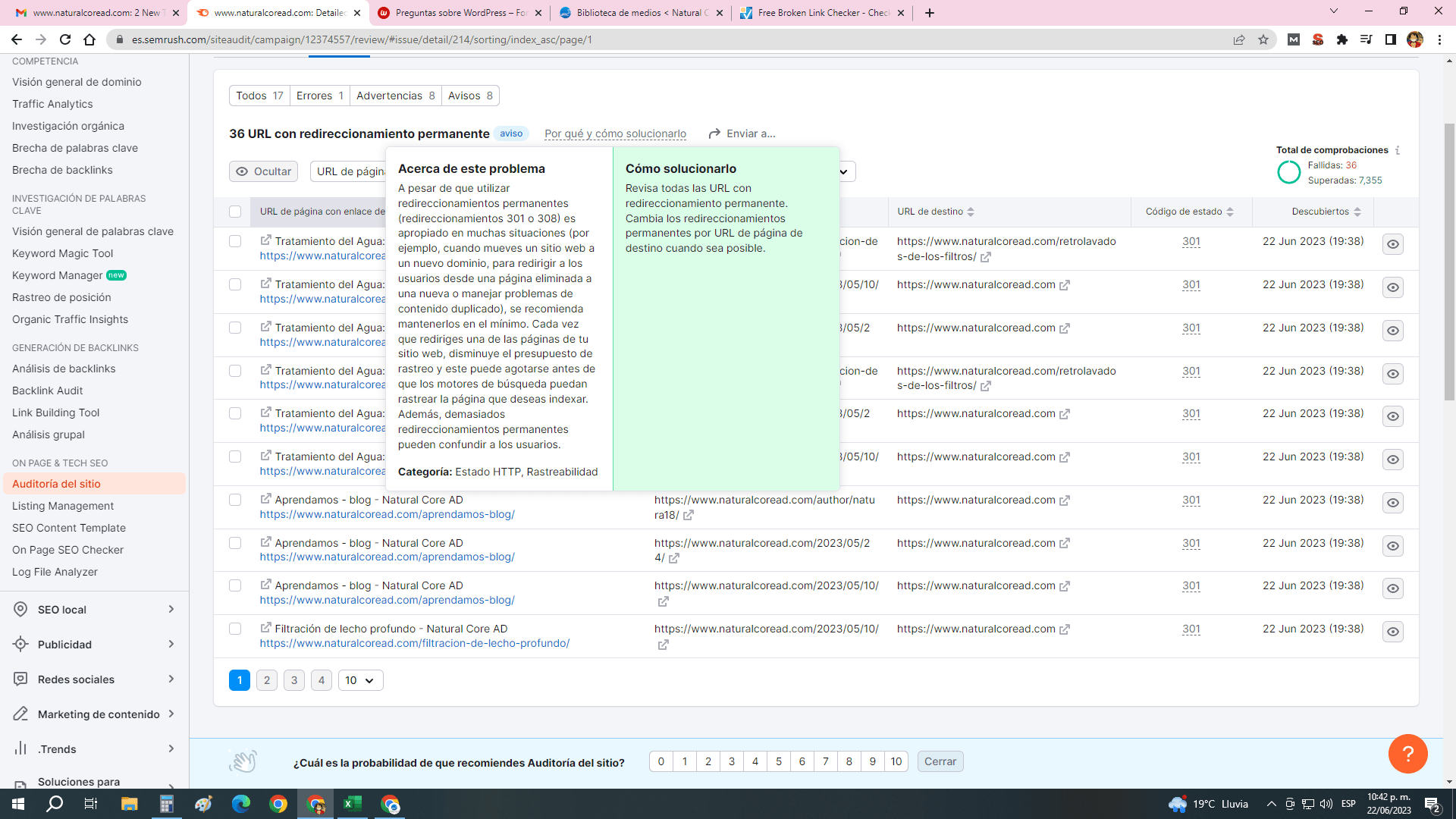Screen dimensions: 1456x819
Task: Dismiss the survey with the Cerrar button
Action: point(940,761)
